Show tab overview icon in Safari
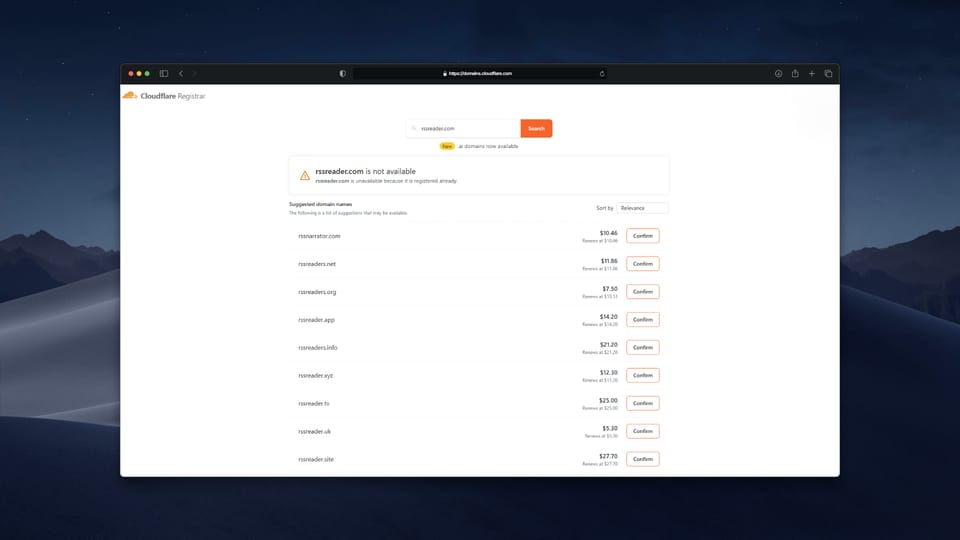 tap(828, 73)
